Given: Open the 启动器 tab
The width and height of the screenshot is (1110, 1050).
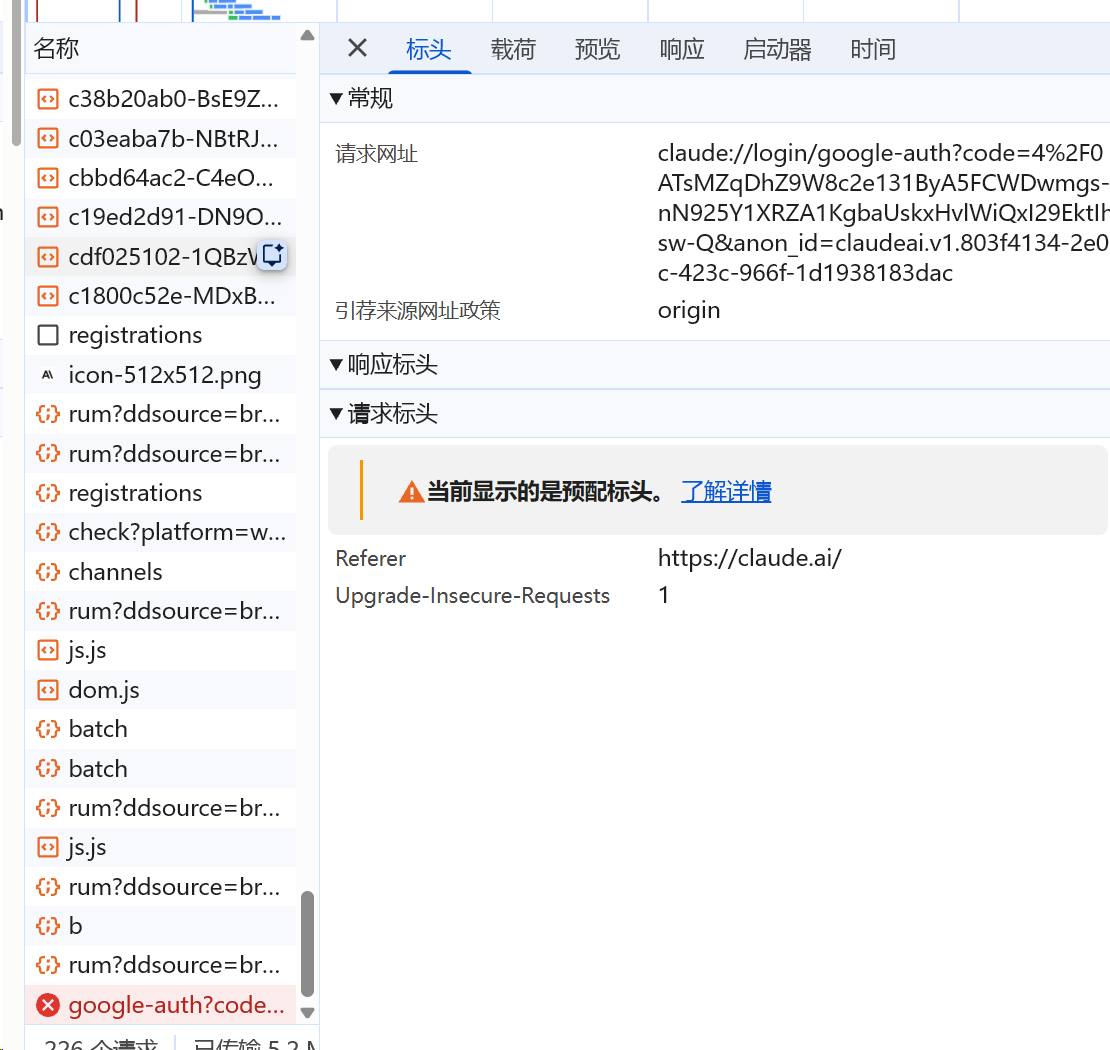Looking at the screenshot, I should [777, 50].
